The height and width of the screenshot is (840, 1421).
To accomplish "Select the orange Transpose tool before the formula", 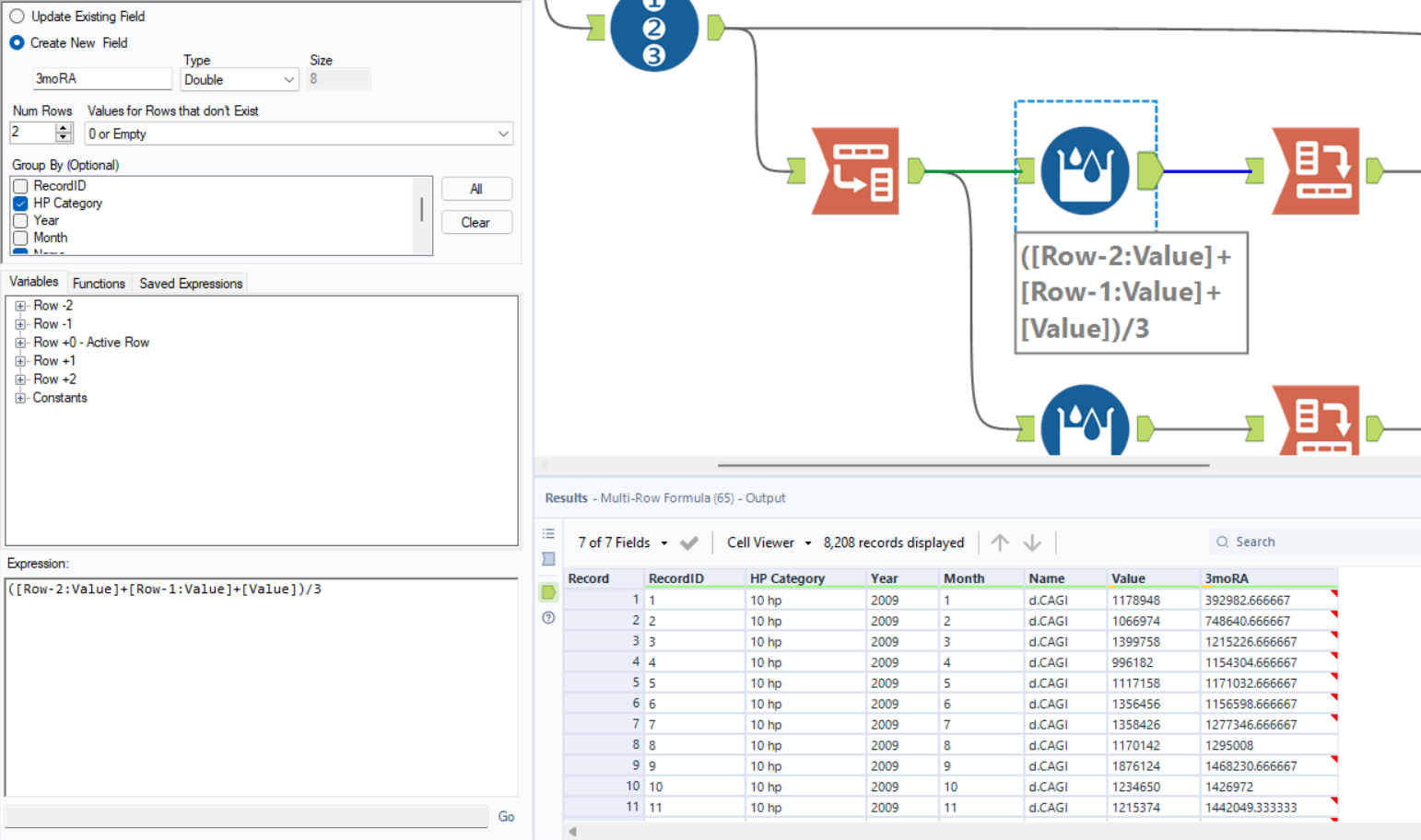I will click(855, 171).
